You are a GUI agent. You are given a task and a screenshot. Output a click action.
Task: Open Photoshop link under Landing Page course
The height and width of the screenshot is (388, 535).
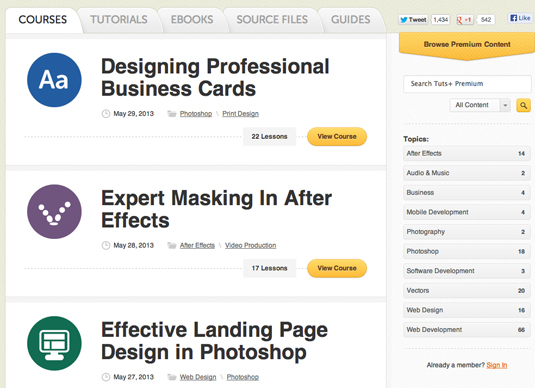pyautogui.click(x=243, y=377)
